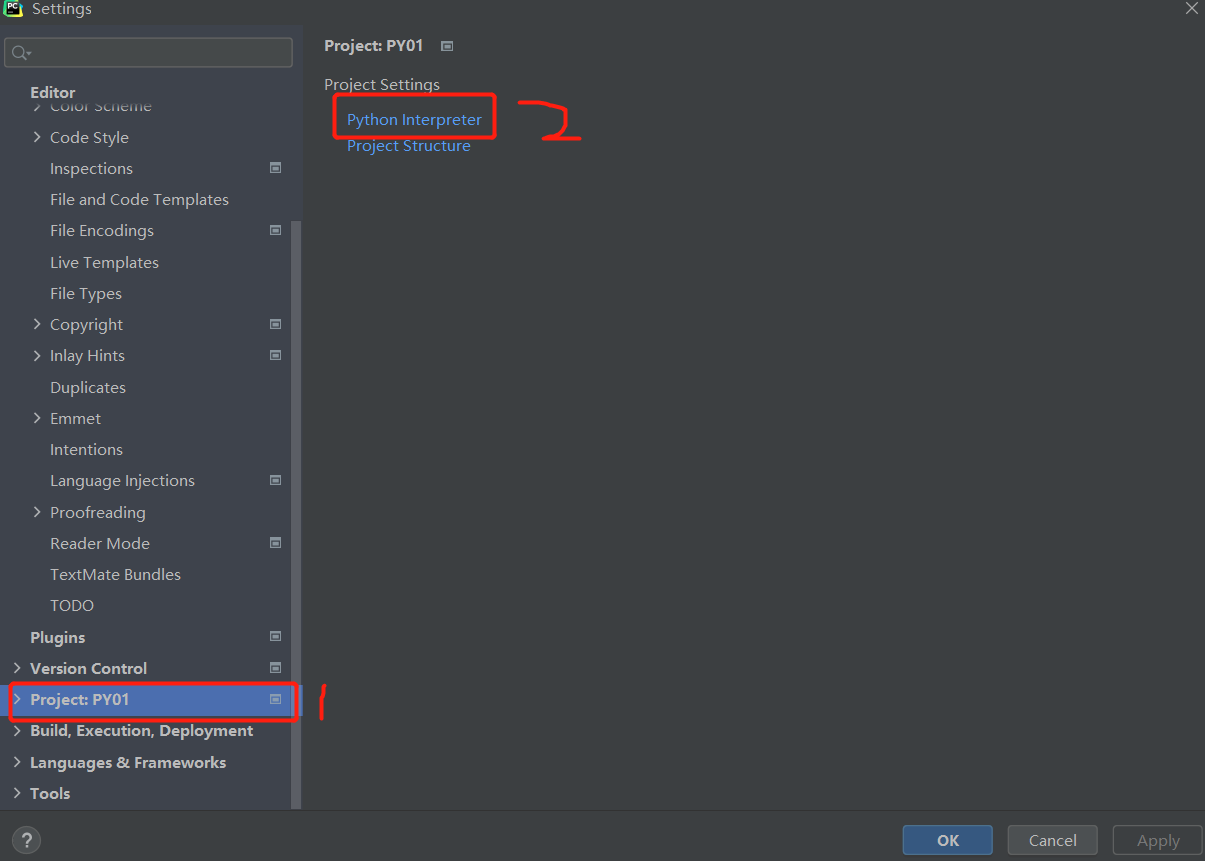Click project-level icon beside the Project: PY01 heading
1205x861 pixels.
point(447,46)
